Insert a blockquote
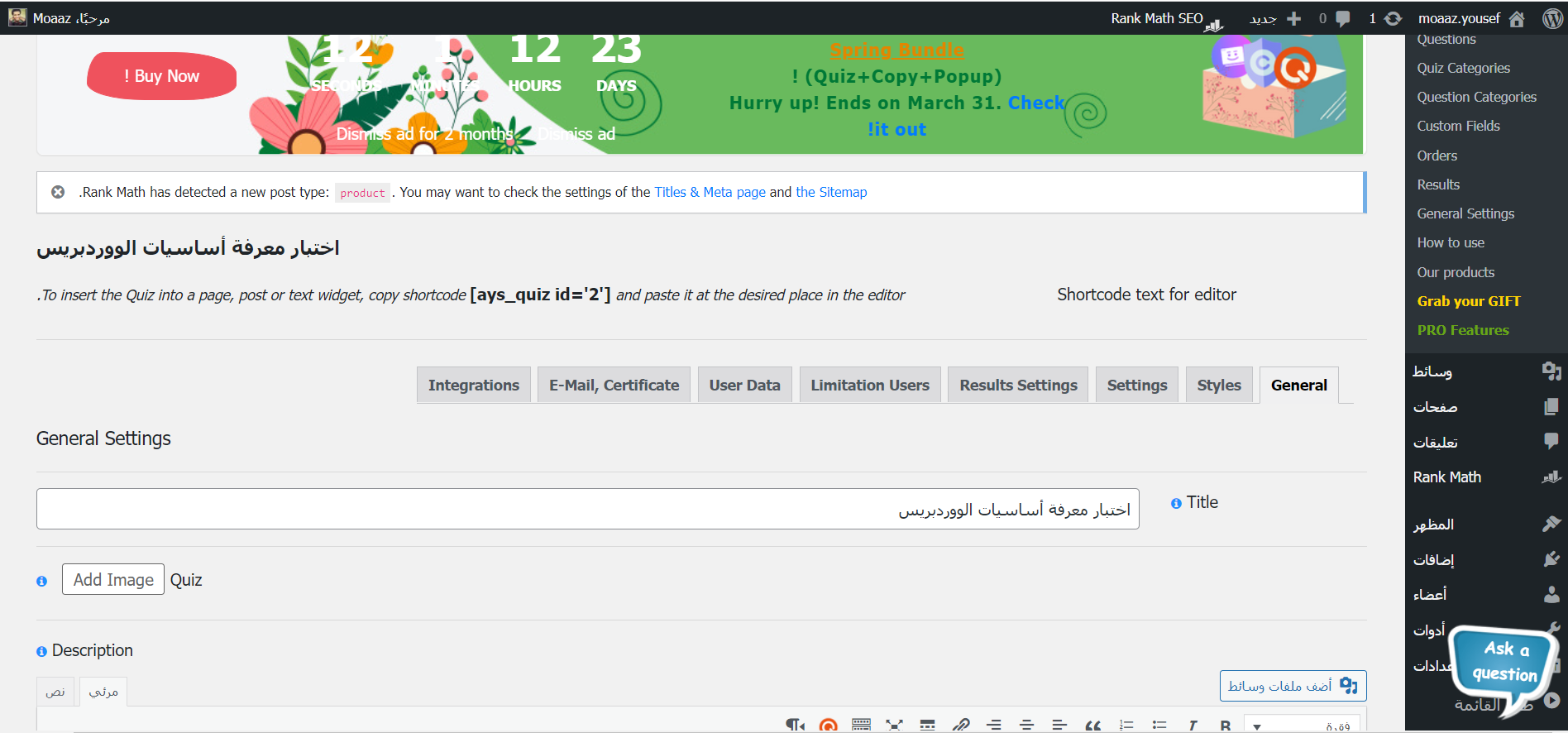This screenshot has width=1568, height=733. point(1093,726)
